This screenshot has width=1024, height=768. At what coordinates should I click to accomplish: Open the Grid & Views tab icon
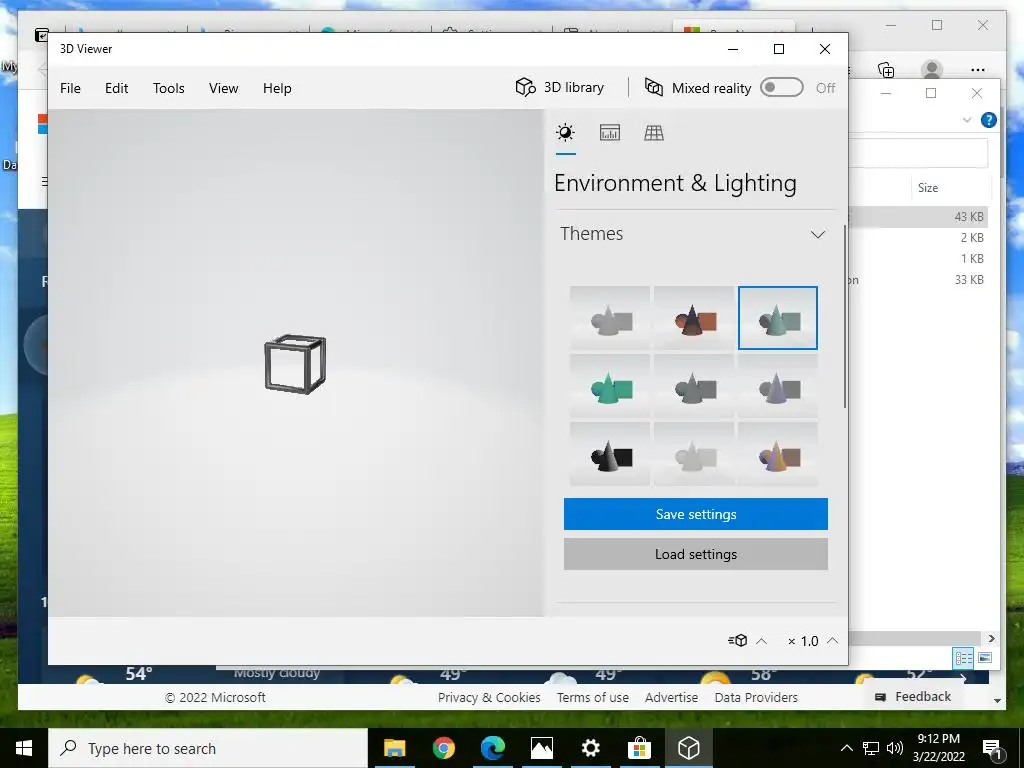[654, 133]
